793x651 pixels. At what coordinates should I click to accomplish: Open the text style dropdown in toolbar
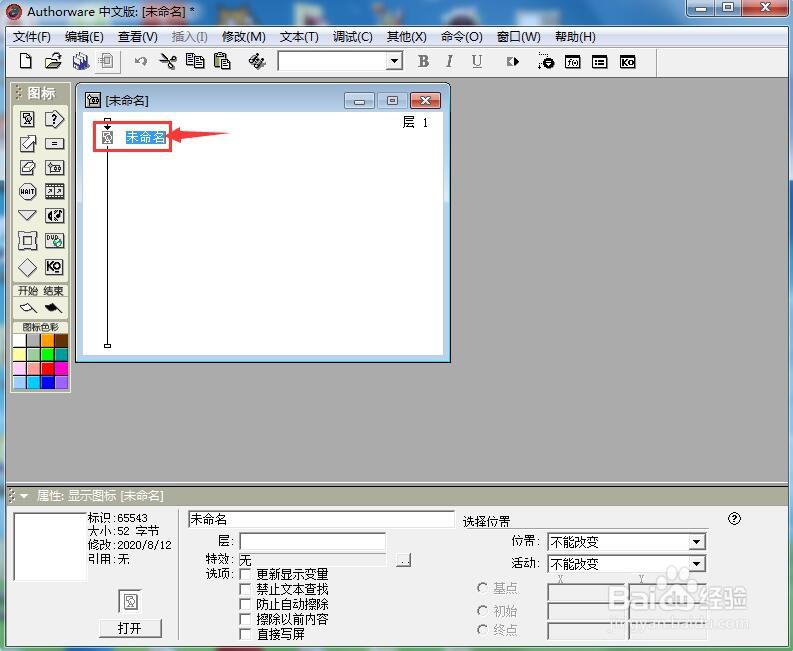[x=394, y=61]
